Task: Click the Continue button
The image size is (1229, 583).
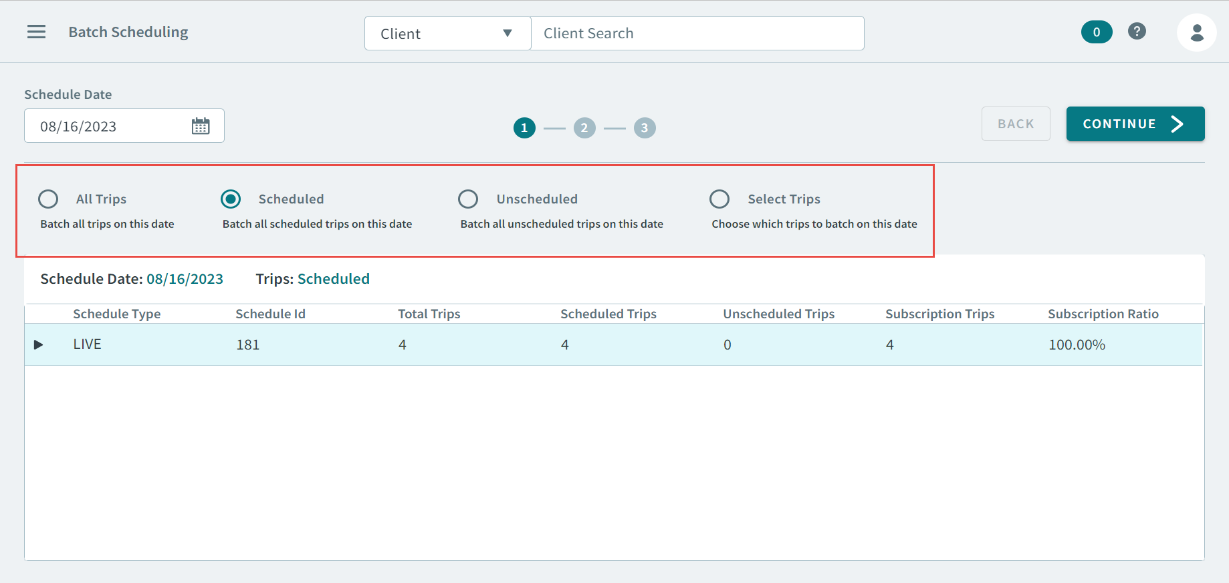Action: click(x=1134, y=124)
